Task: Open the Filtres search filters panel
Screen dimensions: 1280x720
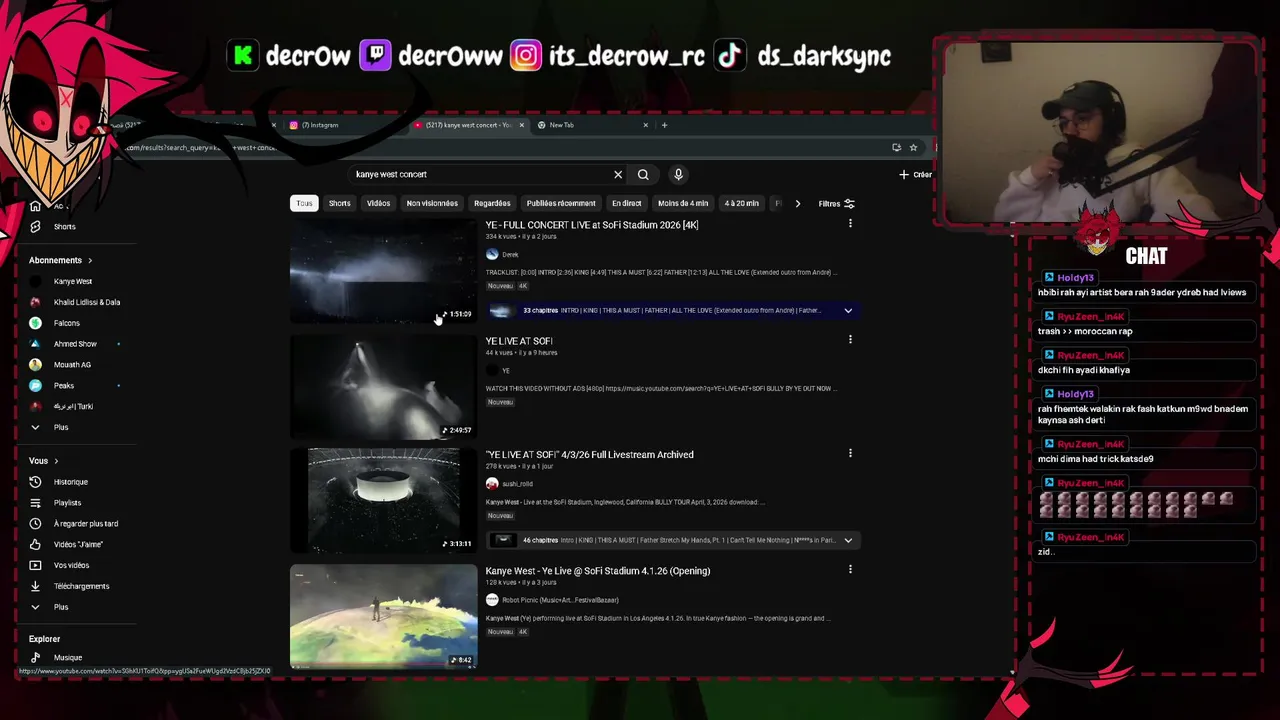Action: (836, 204)
